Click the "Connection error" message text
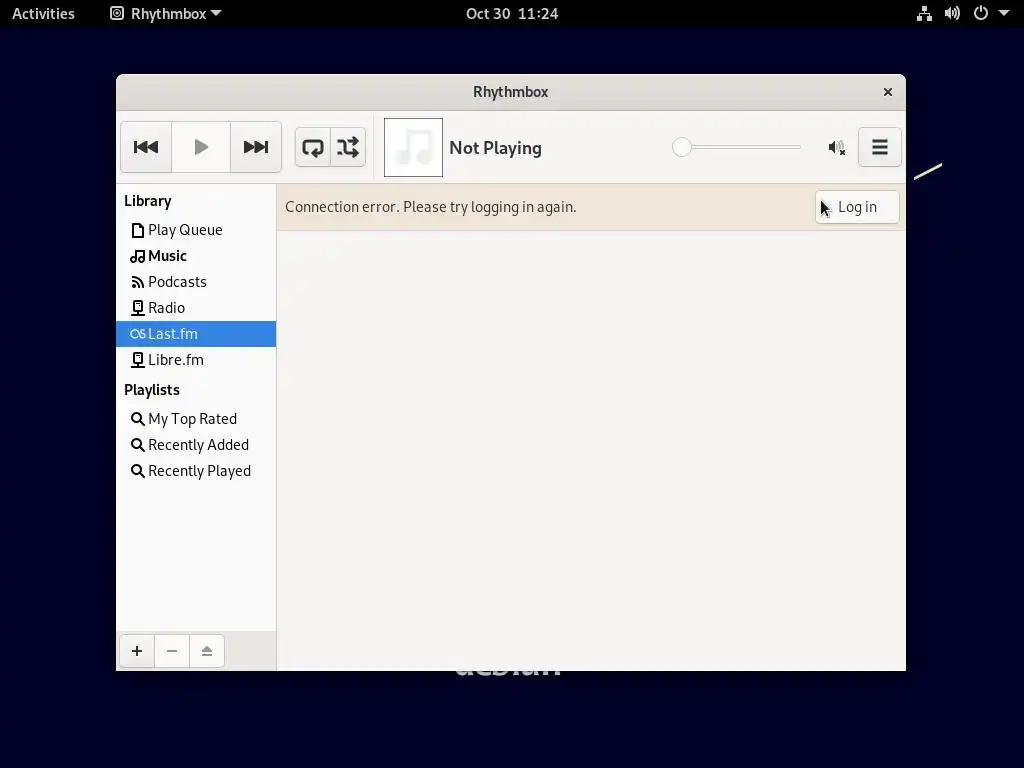 pyautogui.click(x=431, y=207)
